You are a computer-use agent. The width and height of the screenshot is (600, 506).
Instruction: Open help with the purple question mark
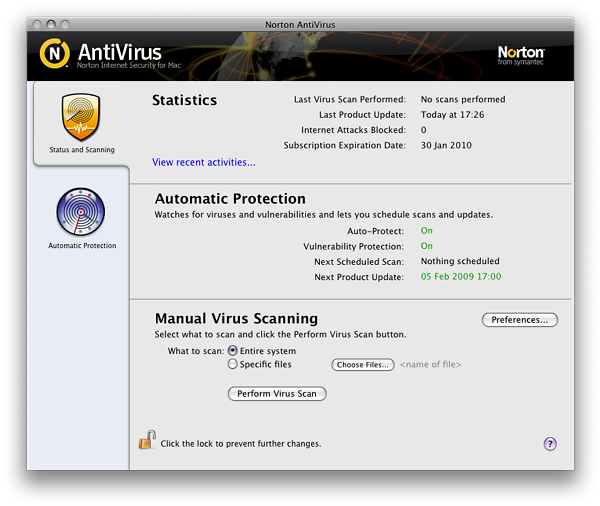pyautogui.click(x=550, y=444)
